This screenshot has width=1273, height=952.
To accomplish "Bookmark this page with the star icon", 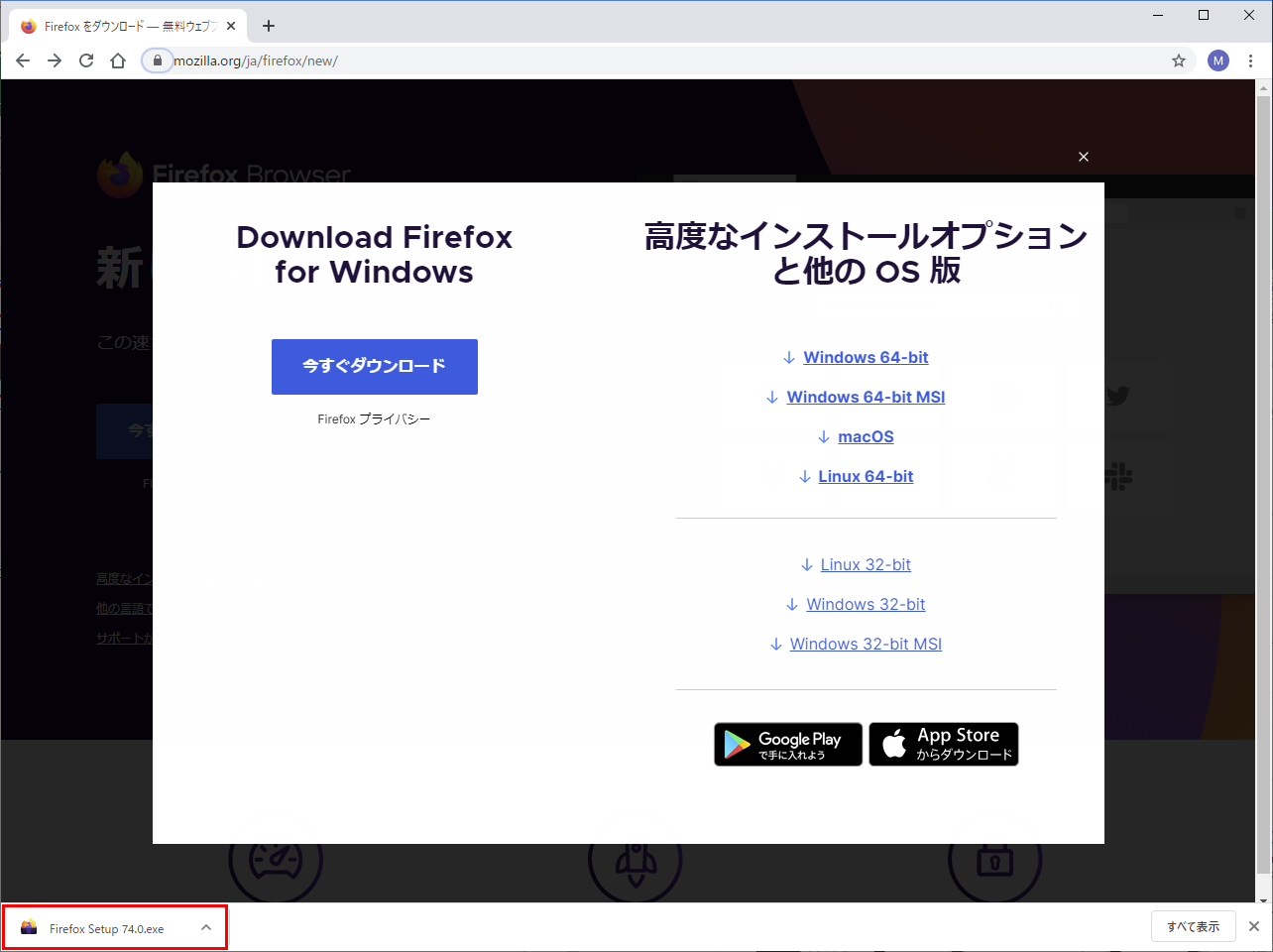I will (x=1179, y=60).
